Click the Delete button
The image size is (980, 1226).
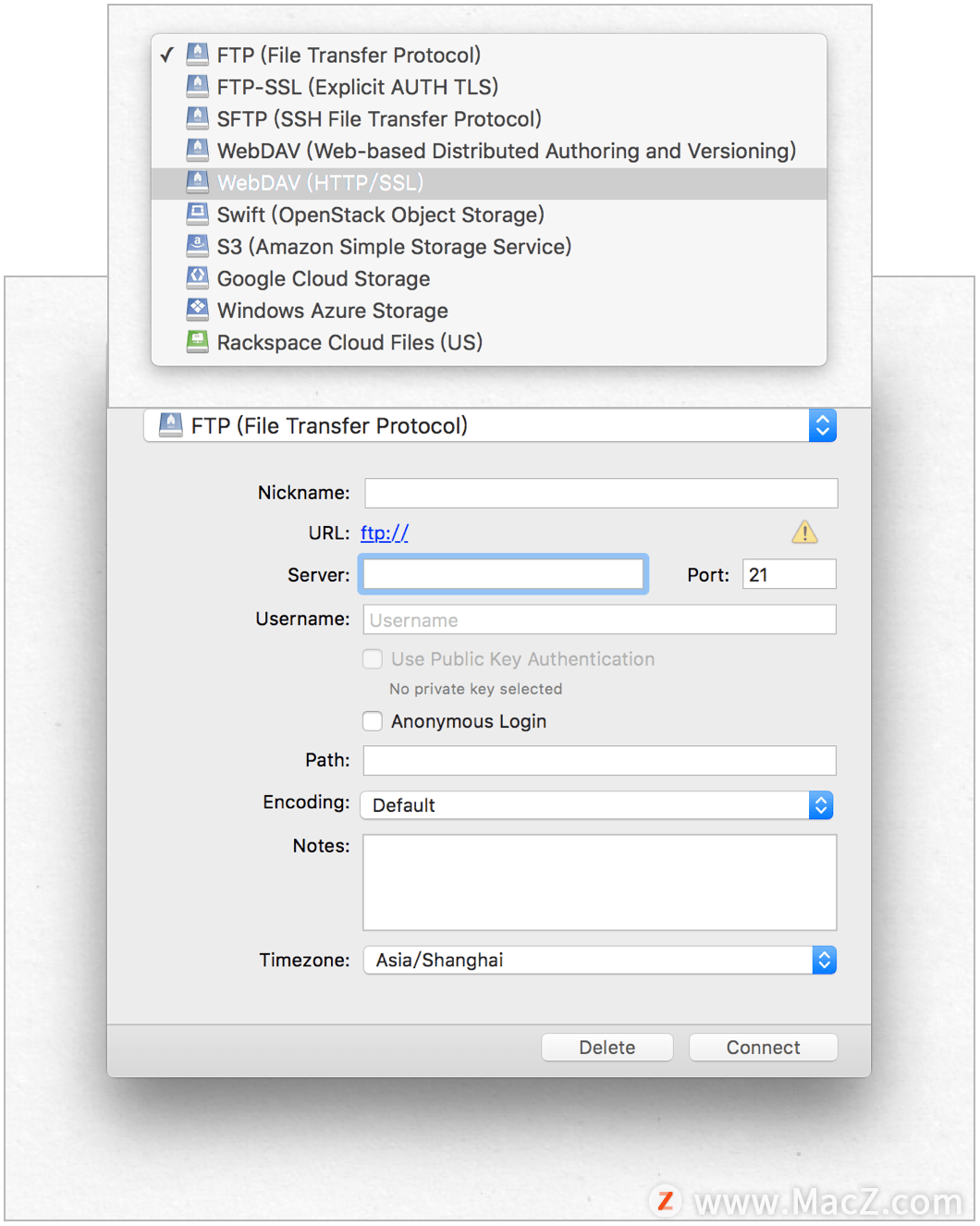[607, 1048]
